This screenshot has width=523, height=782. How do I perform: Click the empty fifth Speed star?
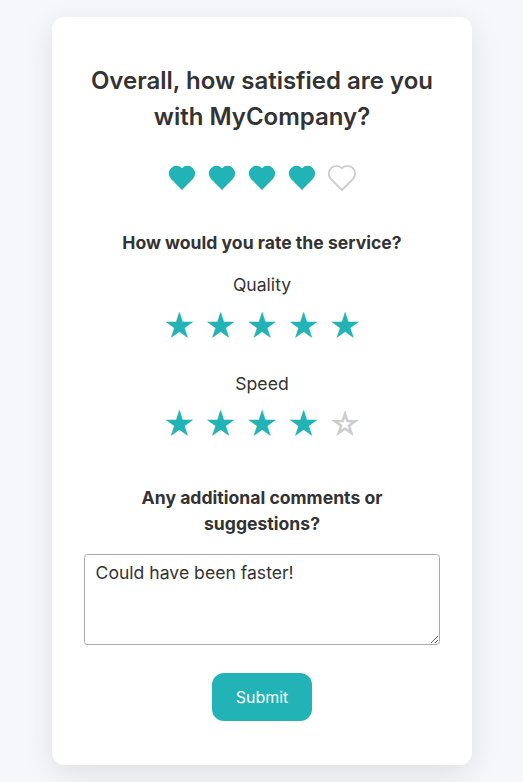pyautogui.click(x=345, y=424)
